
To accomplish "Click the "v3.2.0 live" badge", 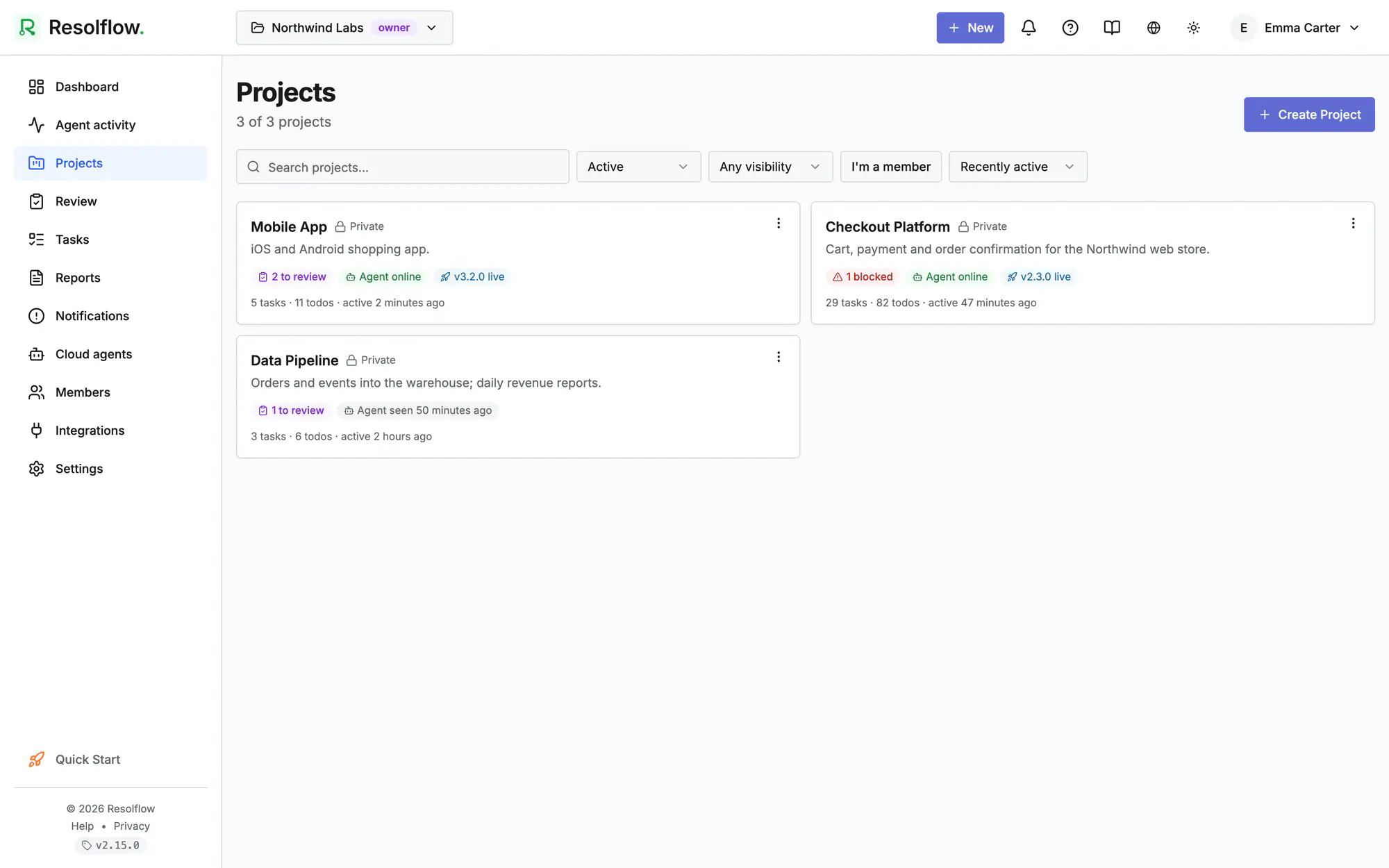I will 472,276.
